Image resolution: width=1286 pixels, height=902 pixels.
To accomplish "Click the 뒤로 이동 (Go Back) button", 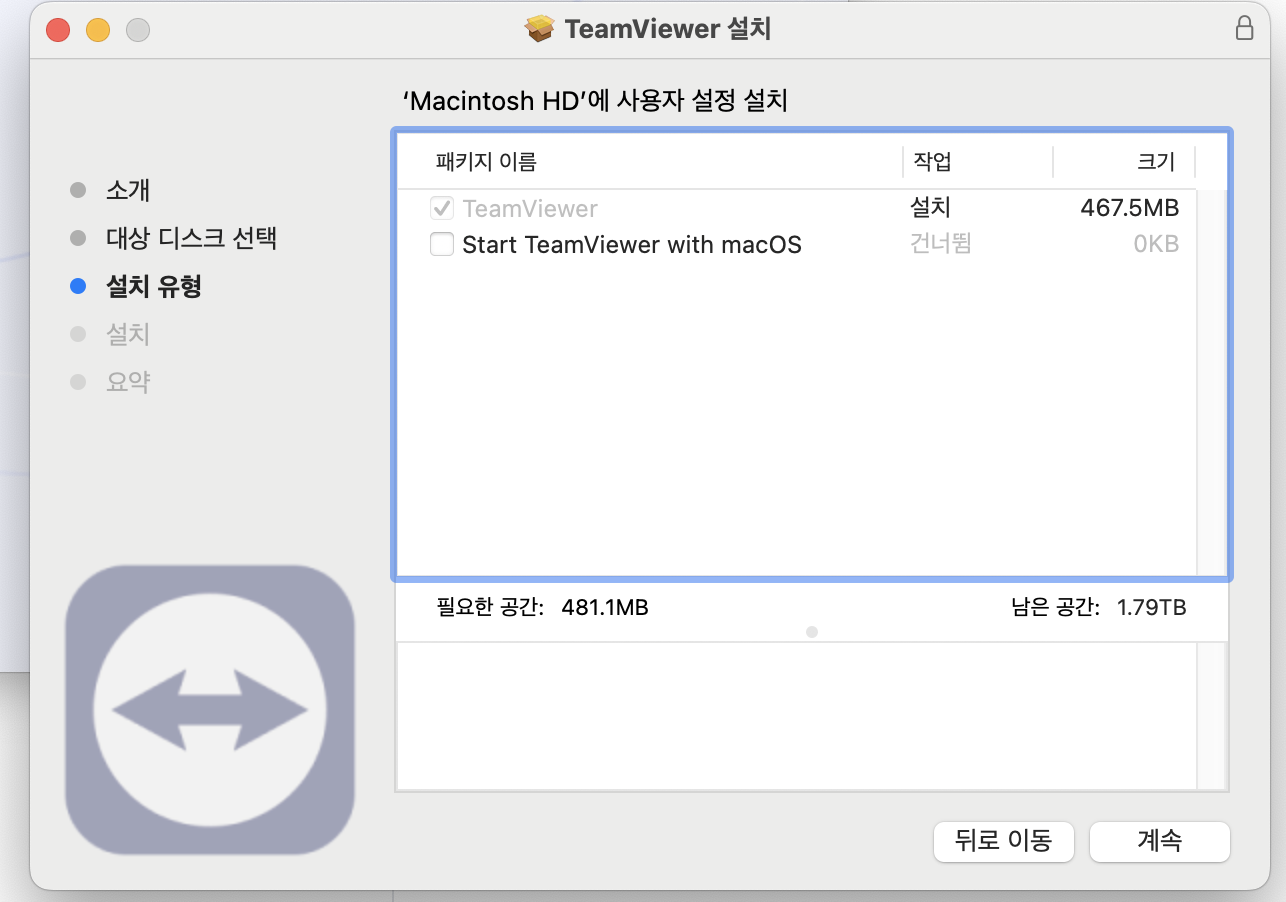I will (1003, 841).
